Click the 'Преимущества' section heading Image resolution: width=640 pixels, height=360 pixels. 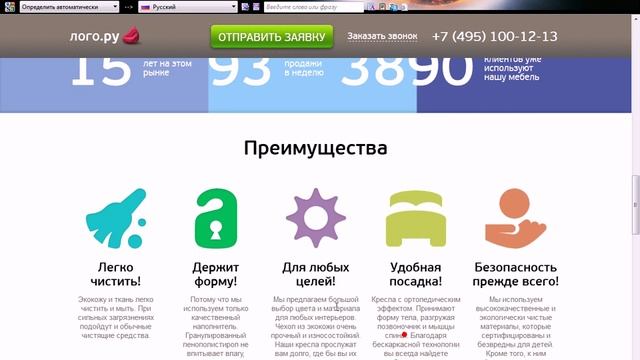(x=316, y=148)
